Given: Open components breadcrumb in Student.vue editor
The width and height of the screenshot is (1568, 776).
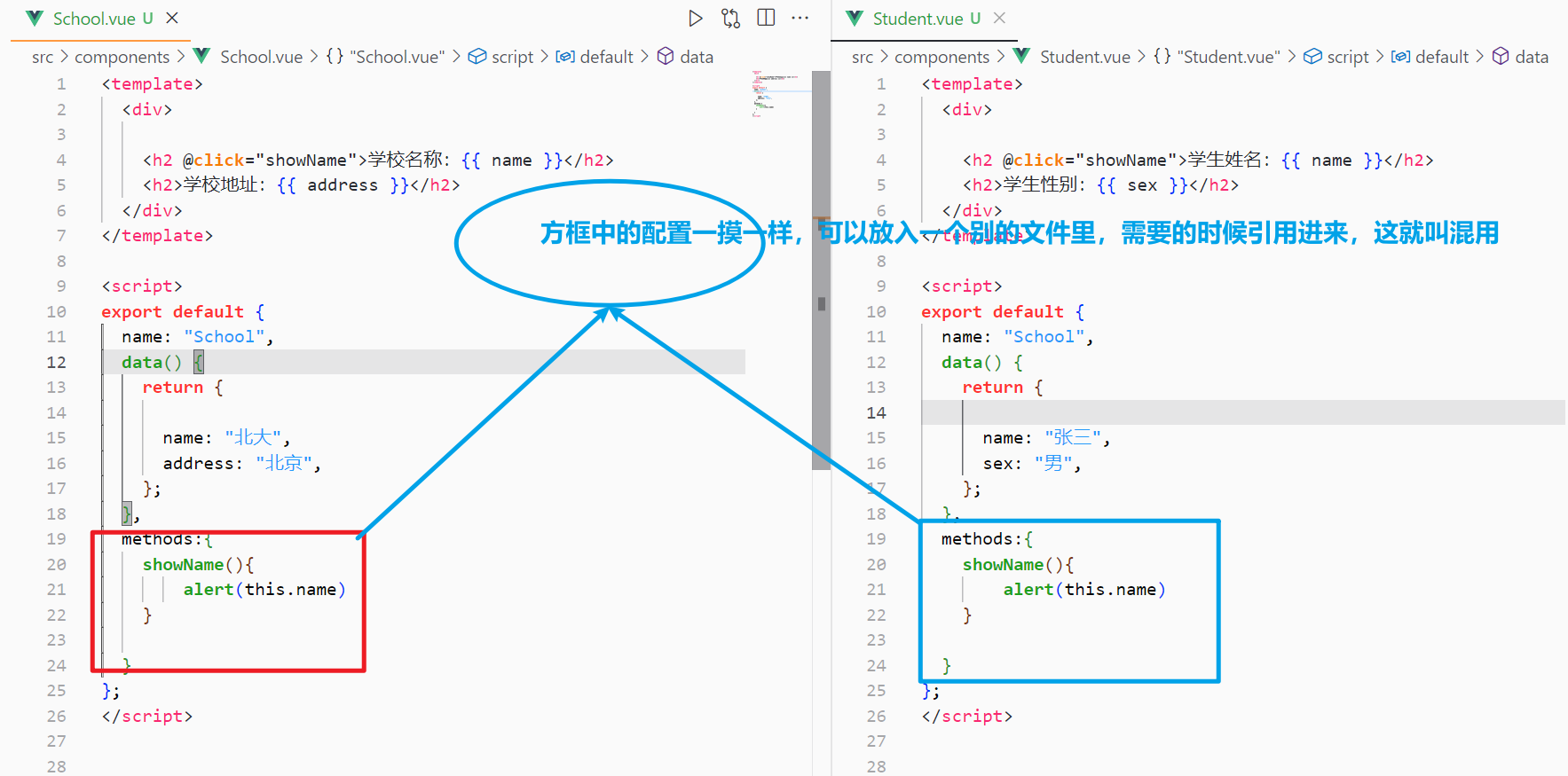Looking at the screenshot, I should coord(942,57).
